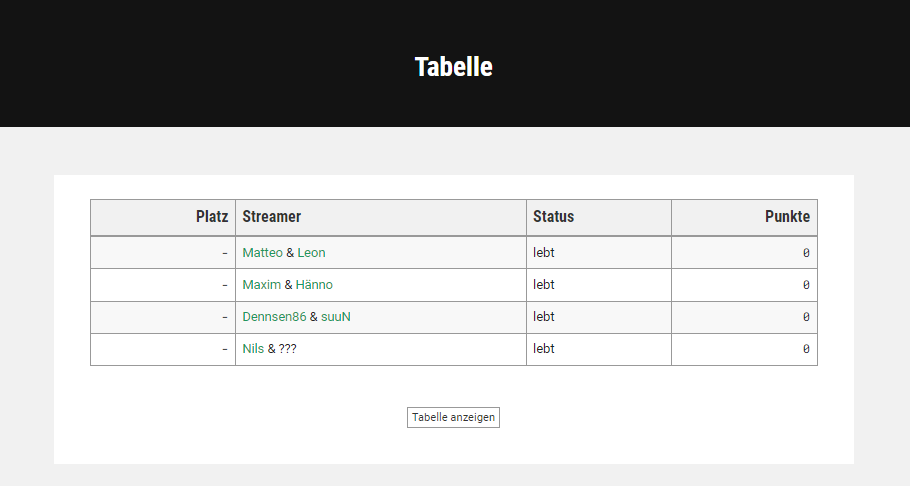Click the points value in Matteo & Leon row
910x486 pixels.
click(x=806, y=253)
